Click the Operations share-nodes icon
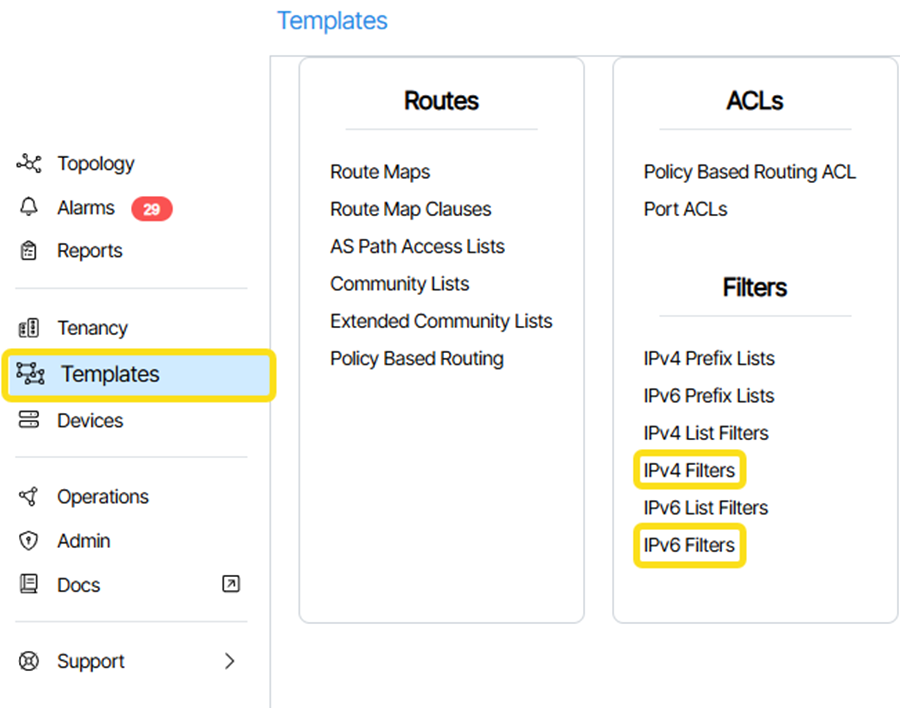 pyautogui.click(x=28, y=497)
